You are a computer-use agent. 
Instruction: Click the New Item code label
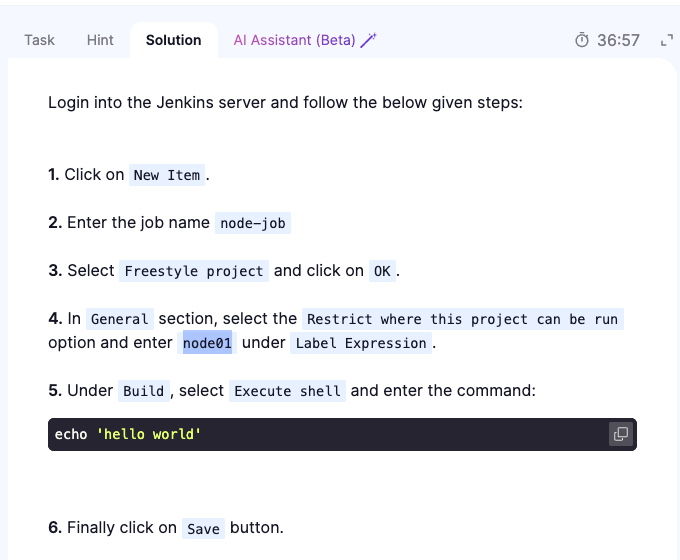point(167,175)
